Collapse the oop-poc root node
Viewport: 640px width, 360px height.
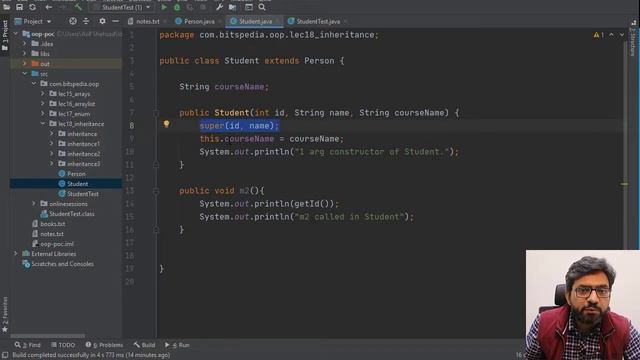tap(16, 34)
